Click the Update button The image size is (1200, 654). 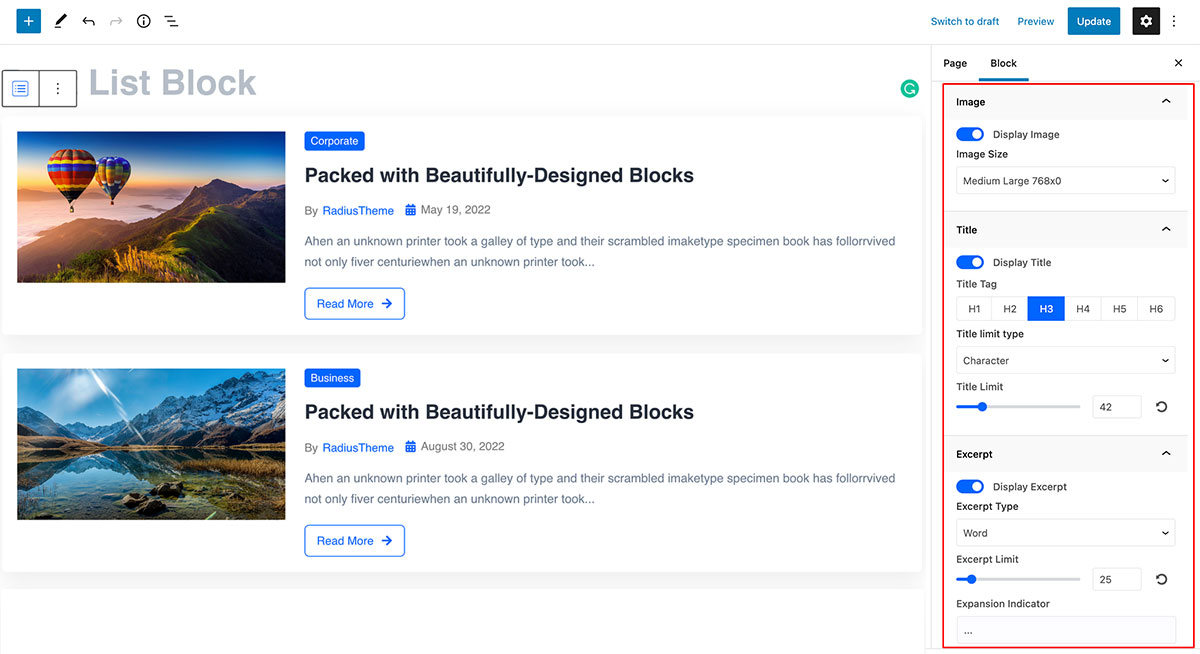(x=1093, y=21)
